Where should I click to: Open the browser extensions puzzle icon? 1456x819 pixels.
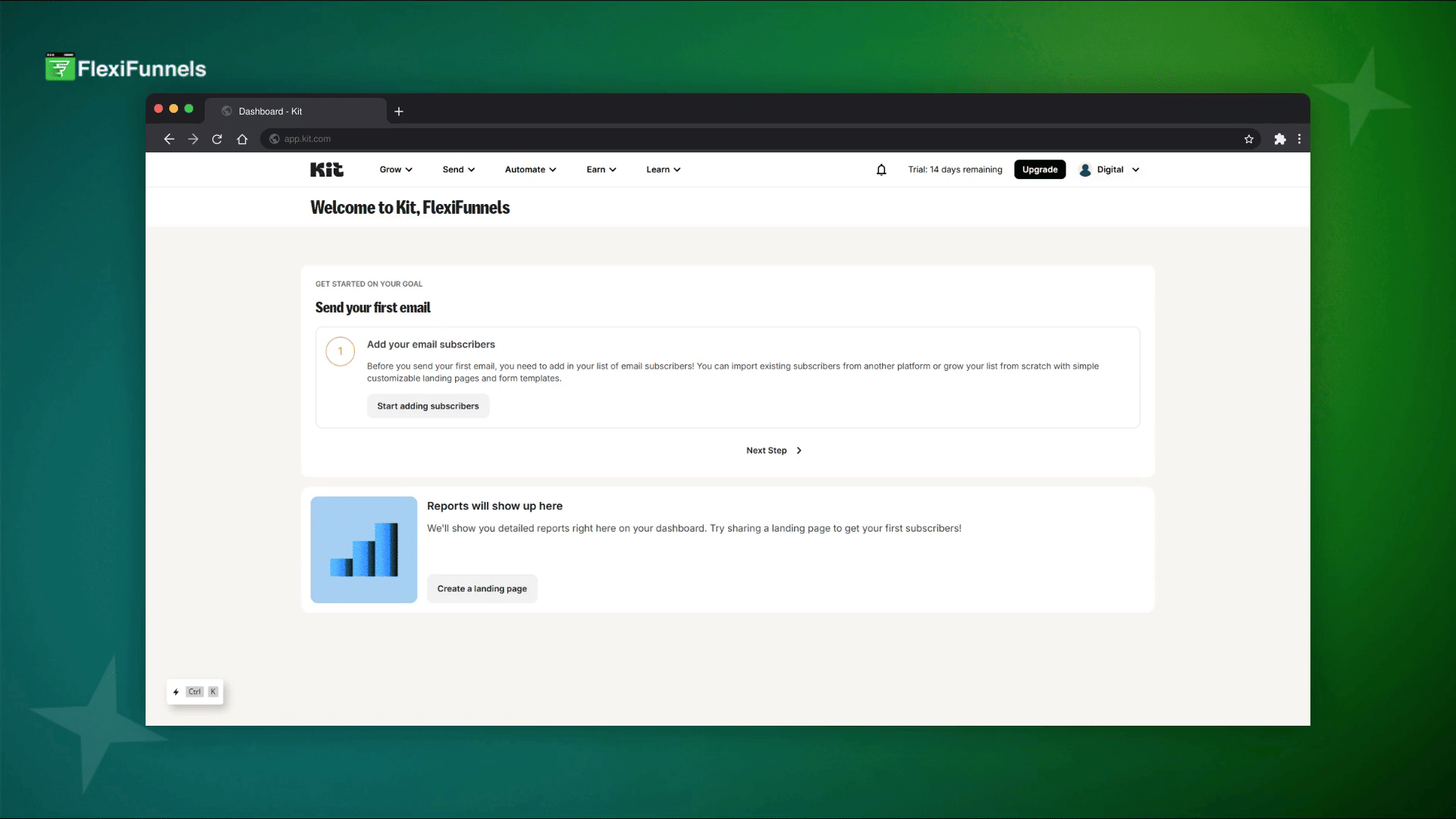1280,139
